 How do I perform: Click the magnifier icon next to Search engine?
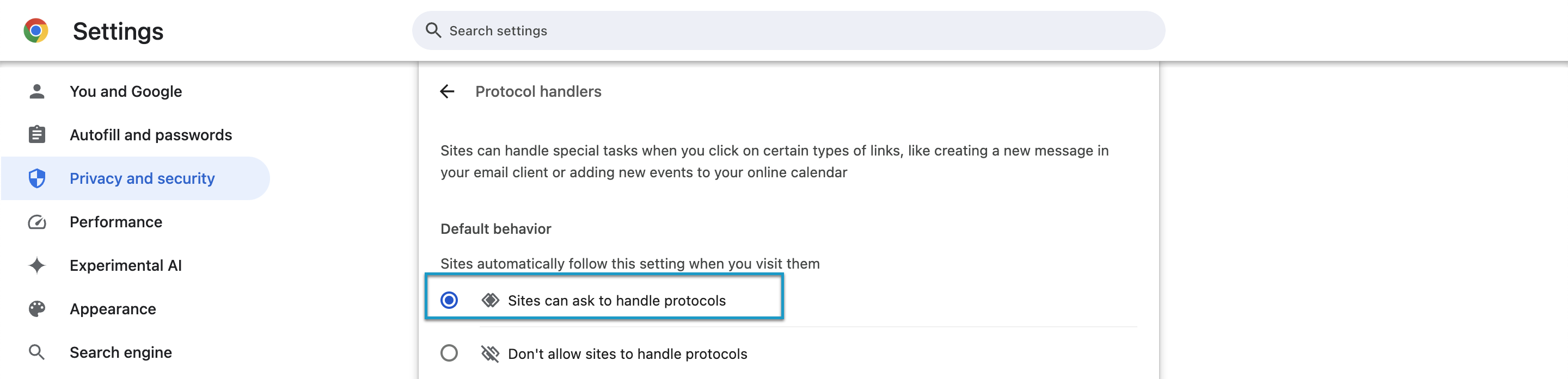point(37,352)
